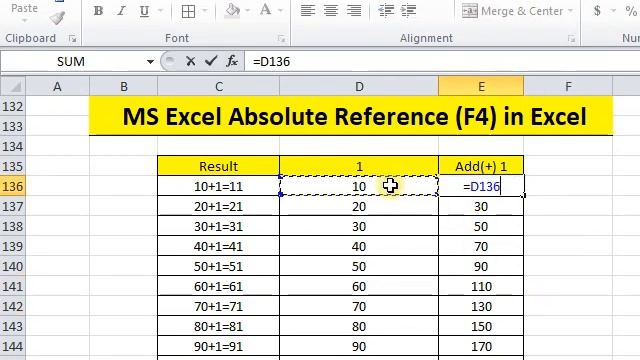Viewport: 640px width, 360px height.
Task: Open Clipboard group dialog launcher
Action: coord(73,38)
